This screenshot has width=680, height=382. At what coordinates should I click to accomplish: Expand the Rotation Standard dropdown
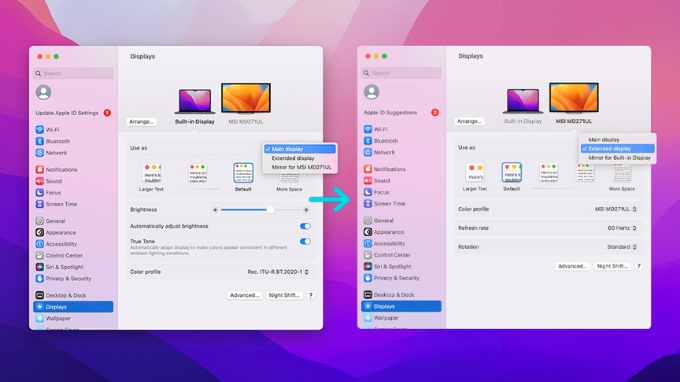[x=622, y=247]
